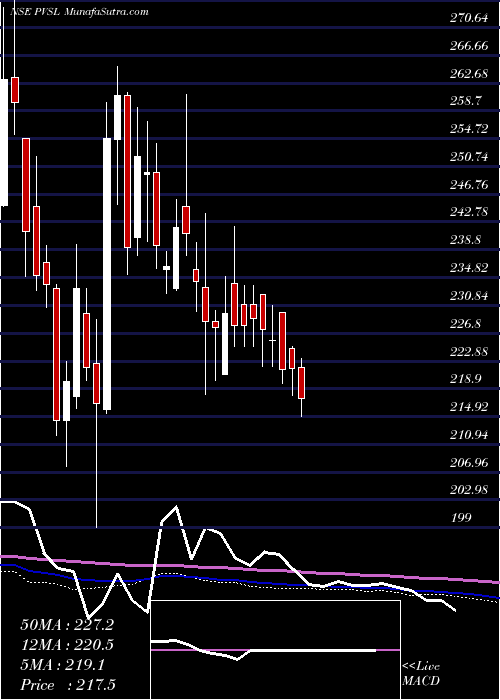Click the tall white candlestick rising to 254

[x=107, y=274]
